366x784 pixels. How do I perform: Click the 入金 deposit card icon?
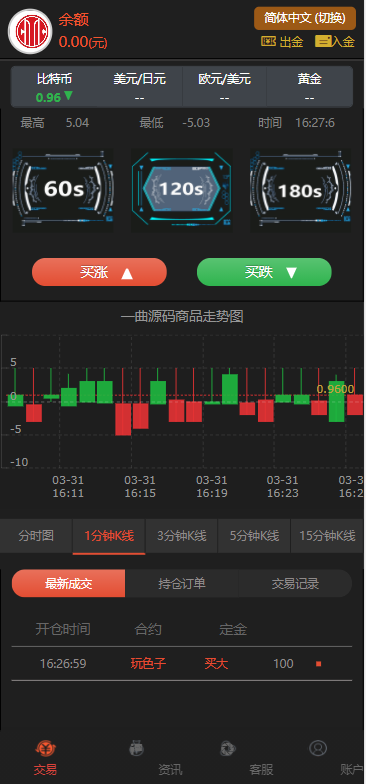tap(323, 42)
